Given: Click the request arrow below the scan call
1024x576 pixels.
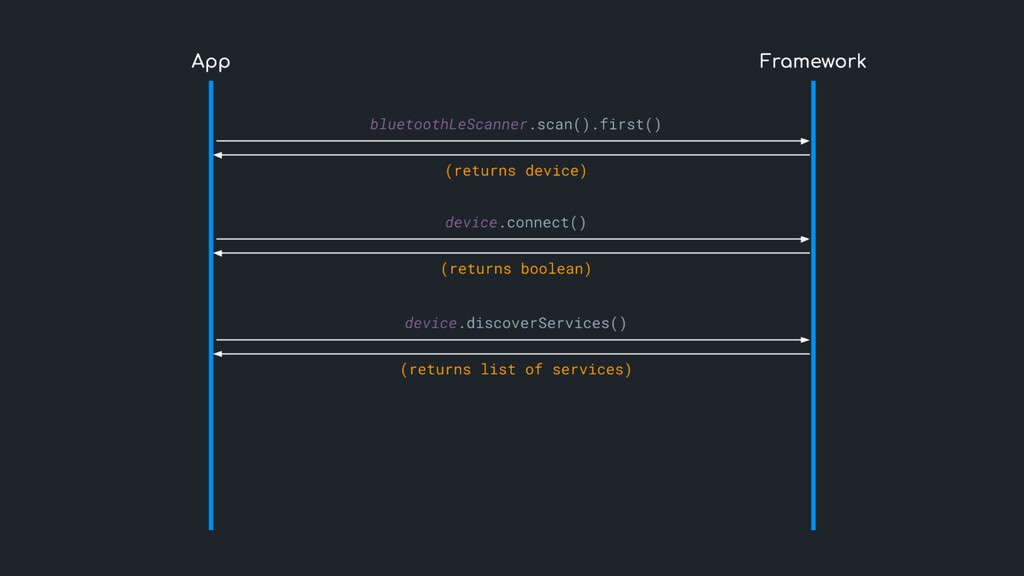Looking at the screenshot, I should coord(512,141).
